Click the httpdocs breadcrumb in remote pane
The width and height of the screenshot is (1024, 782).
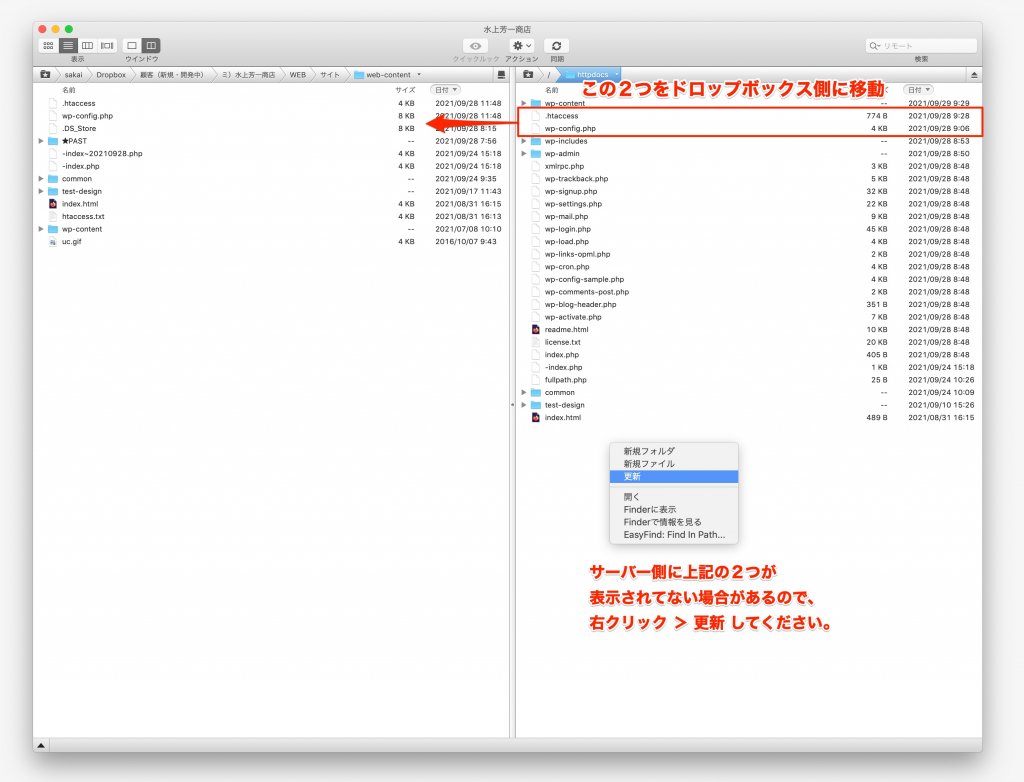click(x=592, y=75)
